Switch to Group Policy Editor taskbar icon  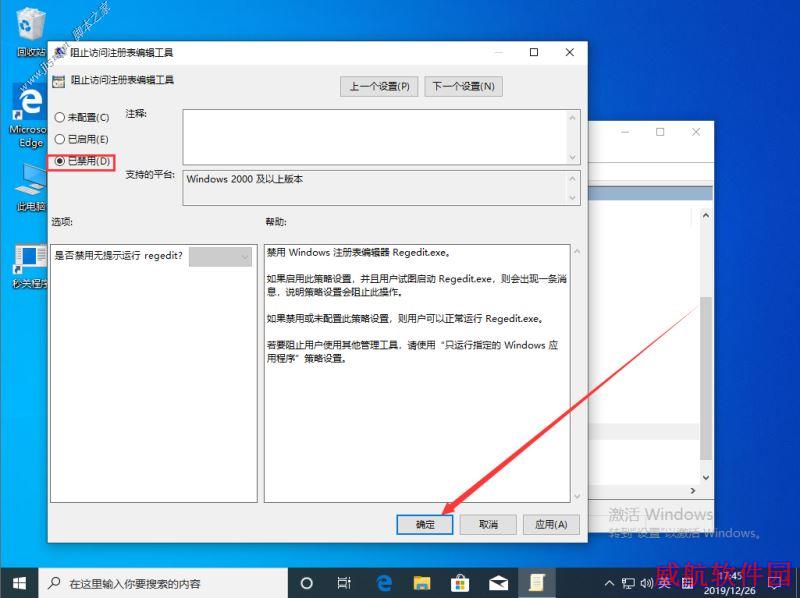[x=537, y=583]
